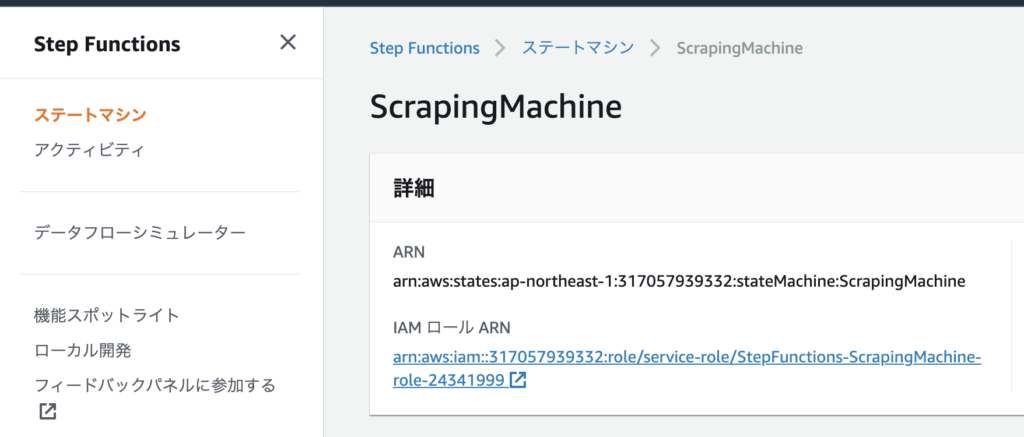Select the state machine ARN value
The image size is (1024, 437).
[x=679, y=282]
